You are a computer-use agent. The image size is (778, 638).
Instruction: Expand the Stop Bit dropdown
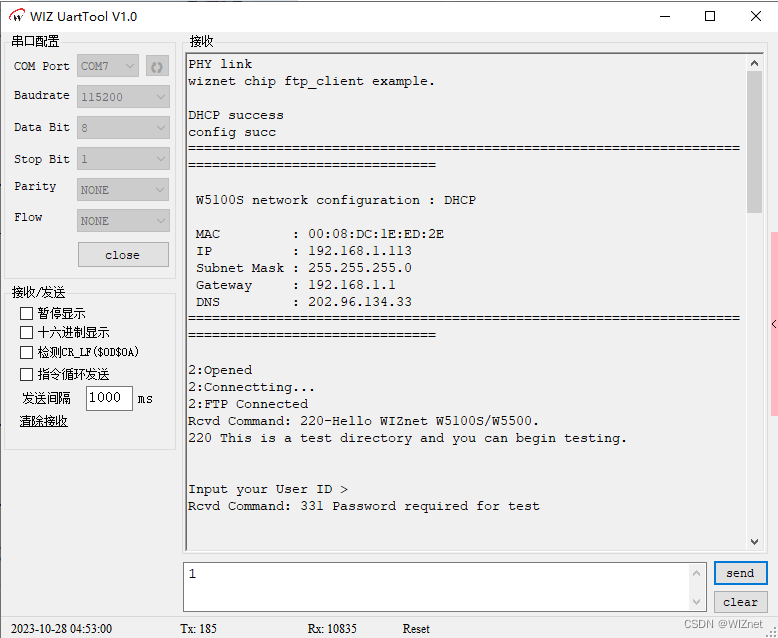pos(123,159)
